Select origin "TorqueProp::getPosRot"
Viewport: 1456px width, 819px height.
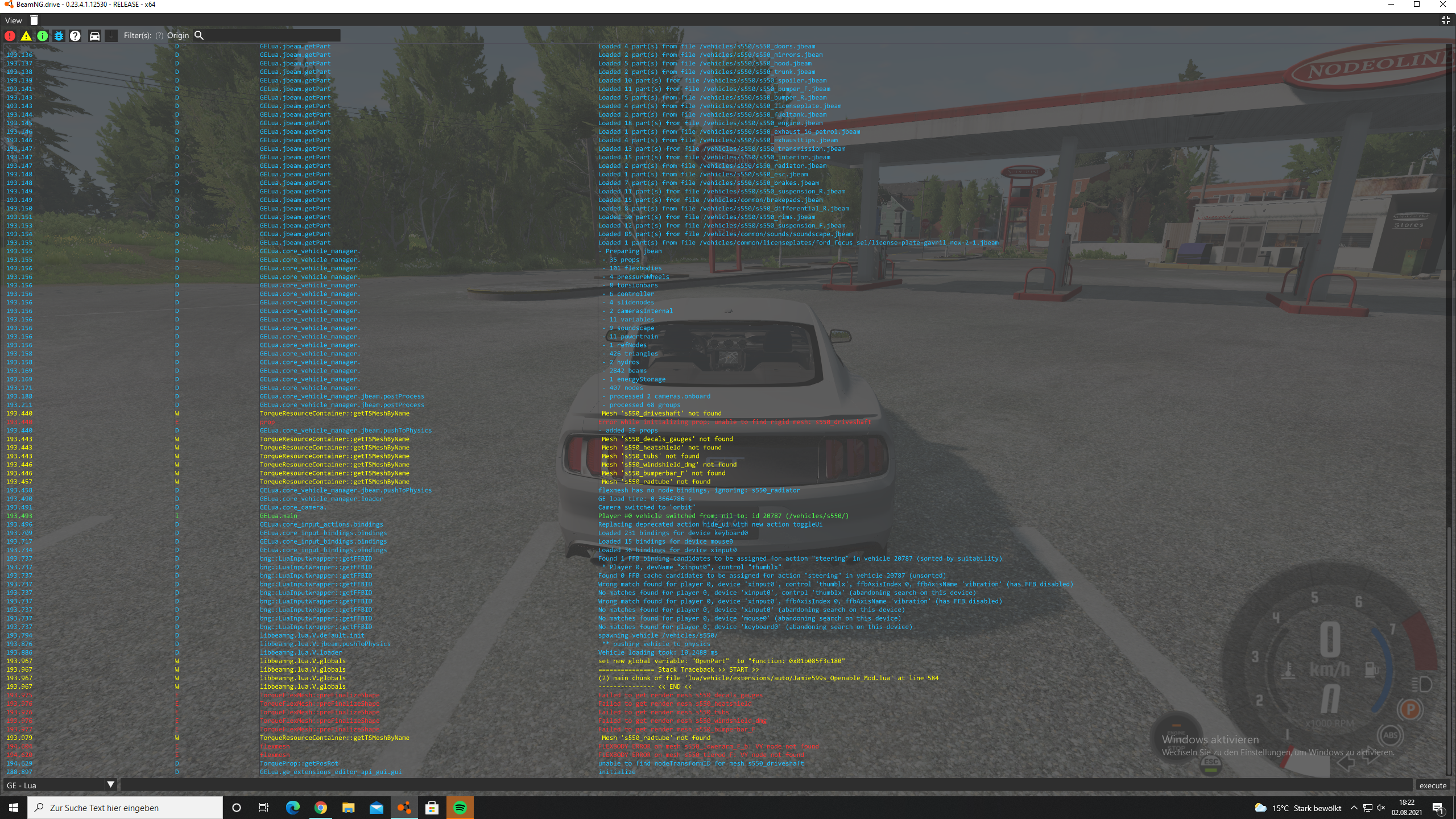click(299, 763)
